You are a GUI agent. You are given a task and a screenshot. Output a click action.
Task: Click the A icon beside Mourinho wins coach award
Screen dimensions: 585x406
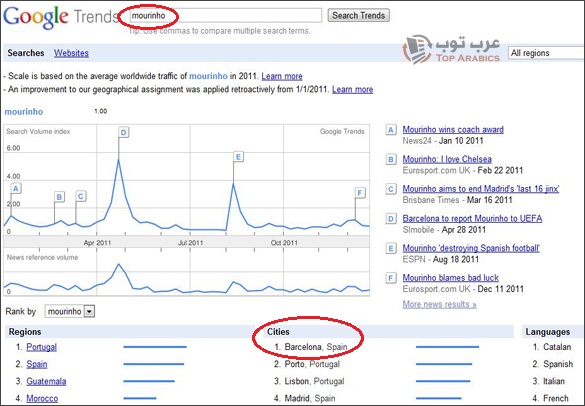391,130
